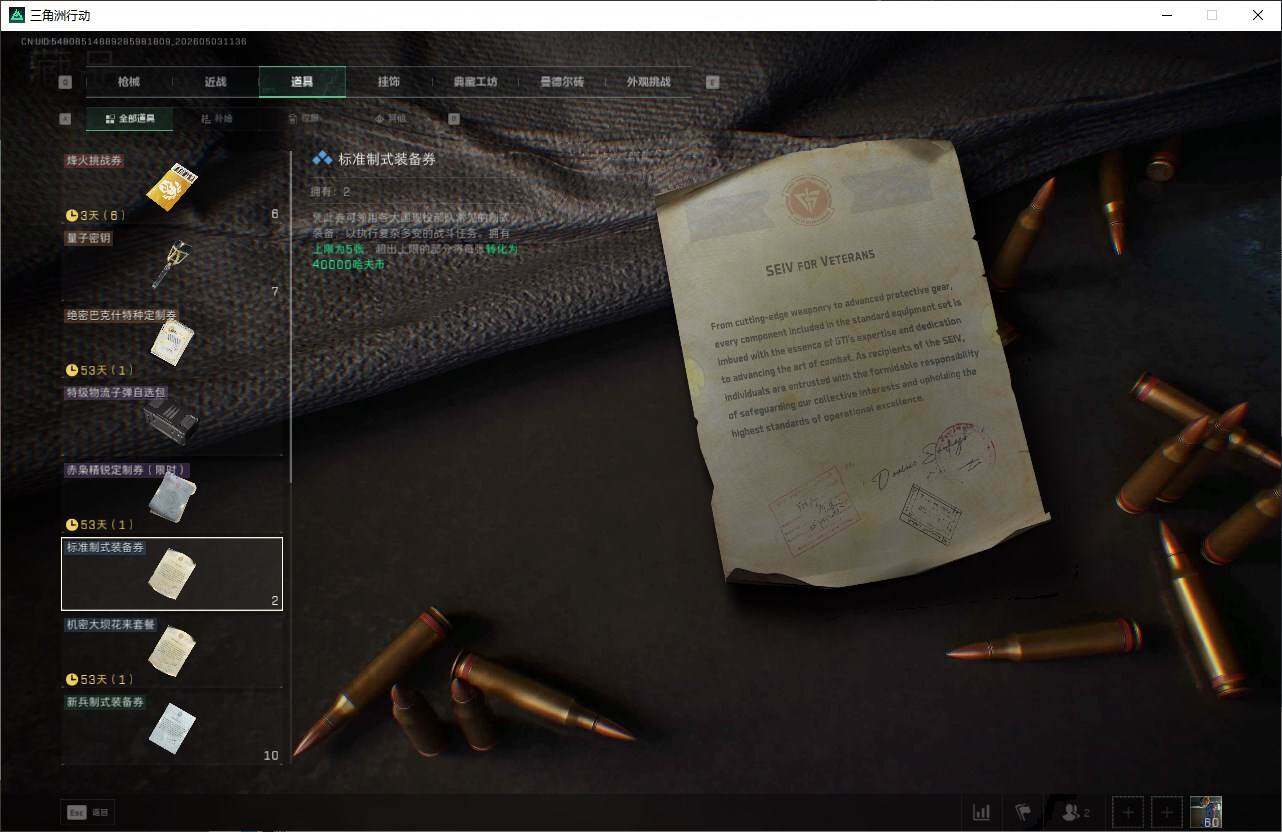The width and height of the screenshot is (1282, 832).
Task: Select the 特级物流子弹自选包 item
Action: 172,419
